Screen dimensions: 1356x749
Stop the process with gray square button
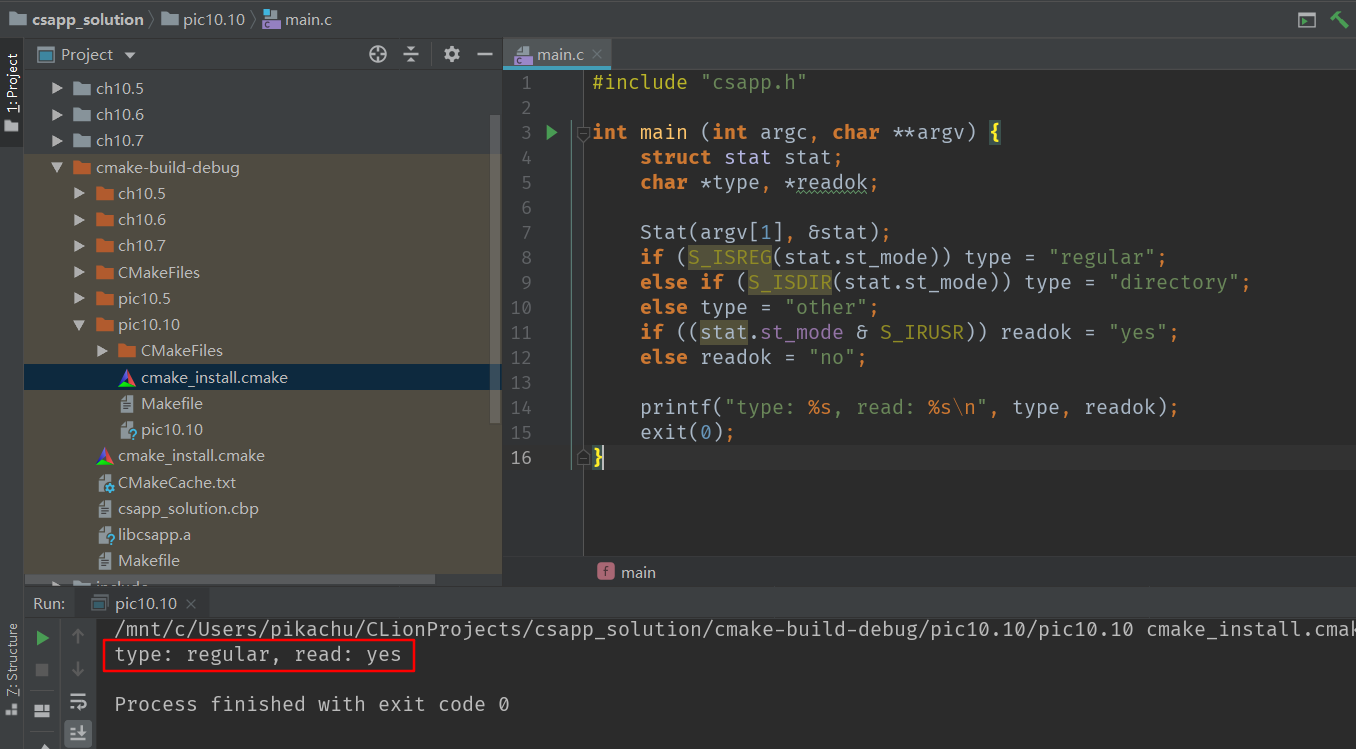tap(42, 669)
